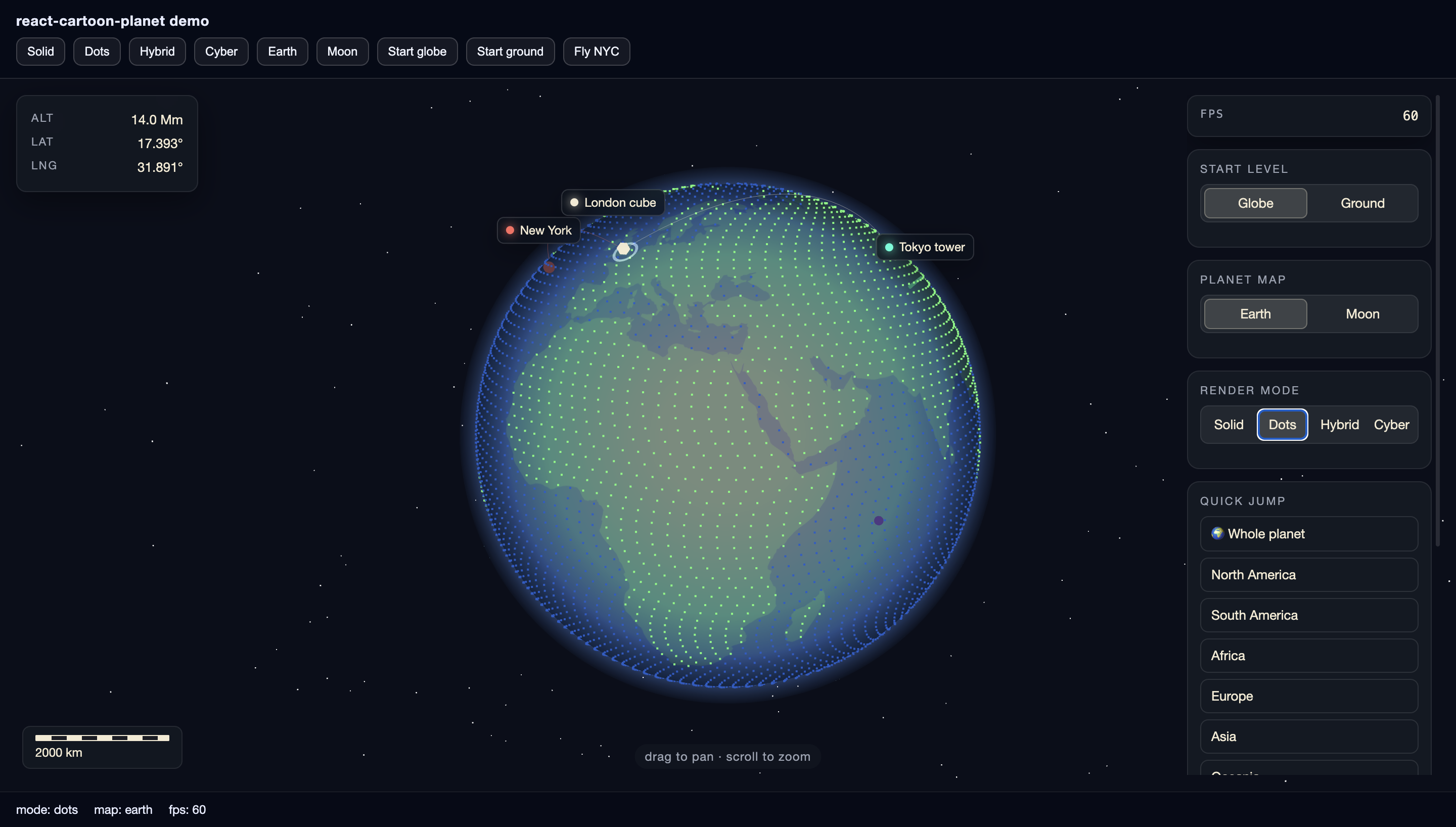1456x827 pixels.
Task: Select Ground in Start Level panel
Action: pyautogui.click(x=1362, y=203)
